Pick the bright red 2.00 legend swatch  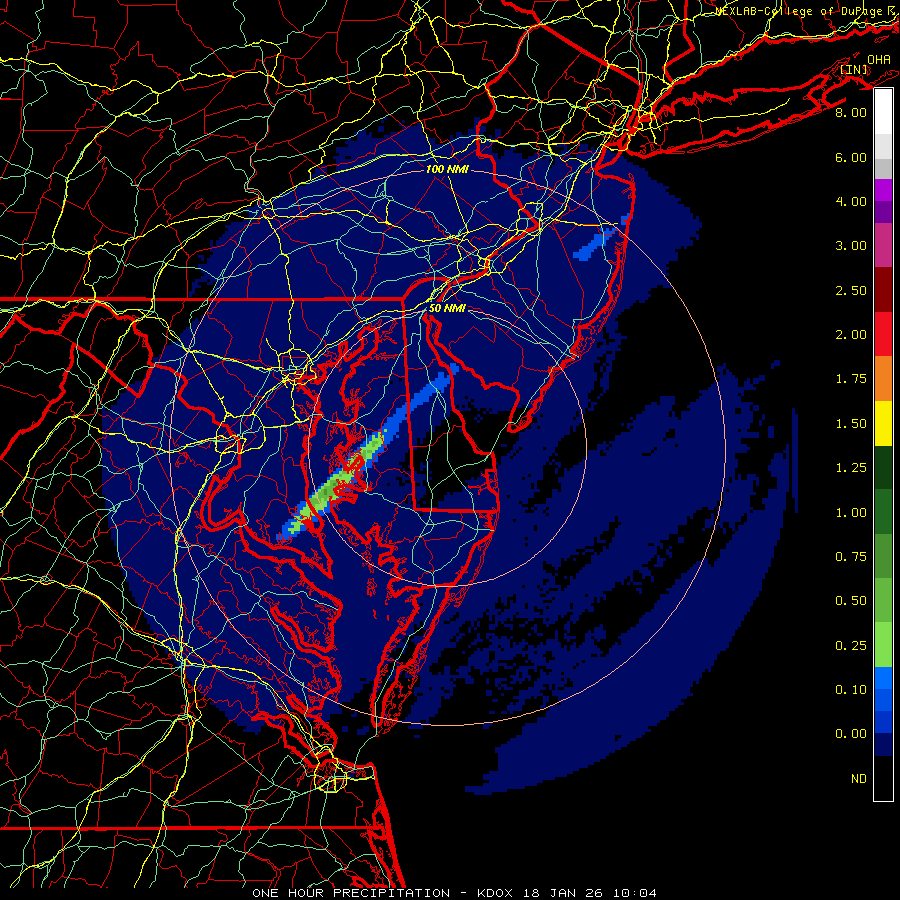click(883, 334)
